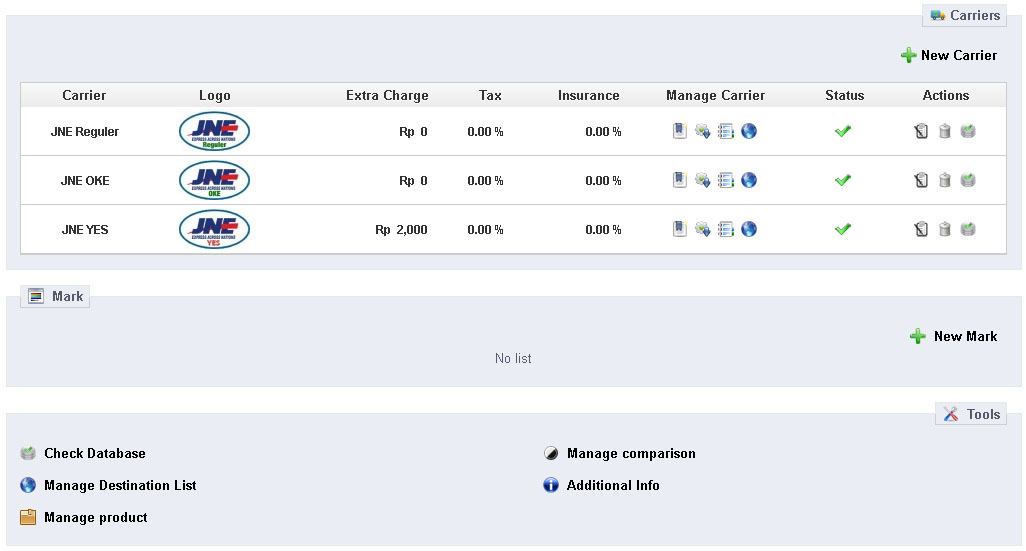The height and width of the screenshot is (551, 1026).
Task: Click the list icon in JNE YES row
Action: pos(726,229)
